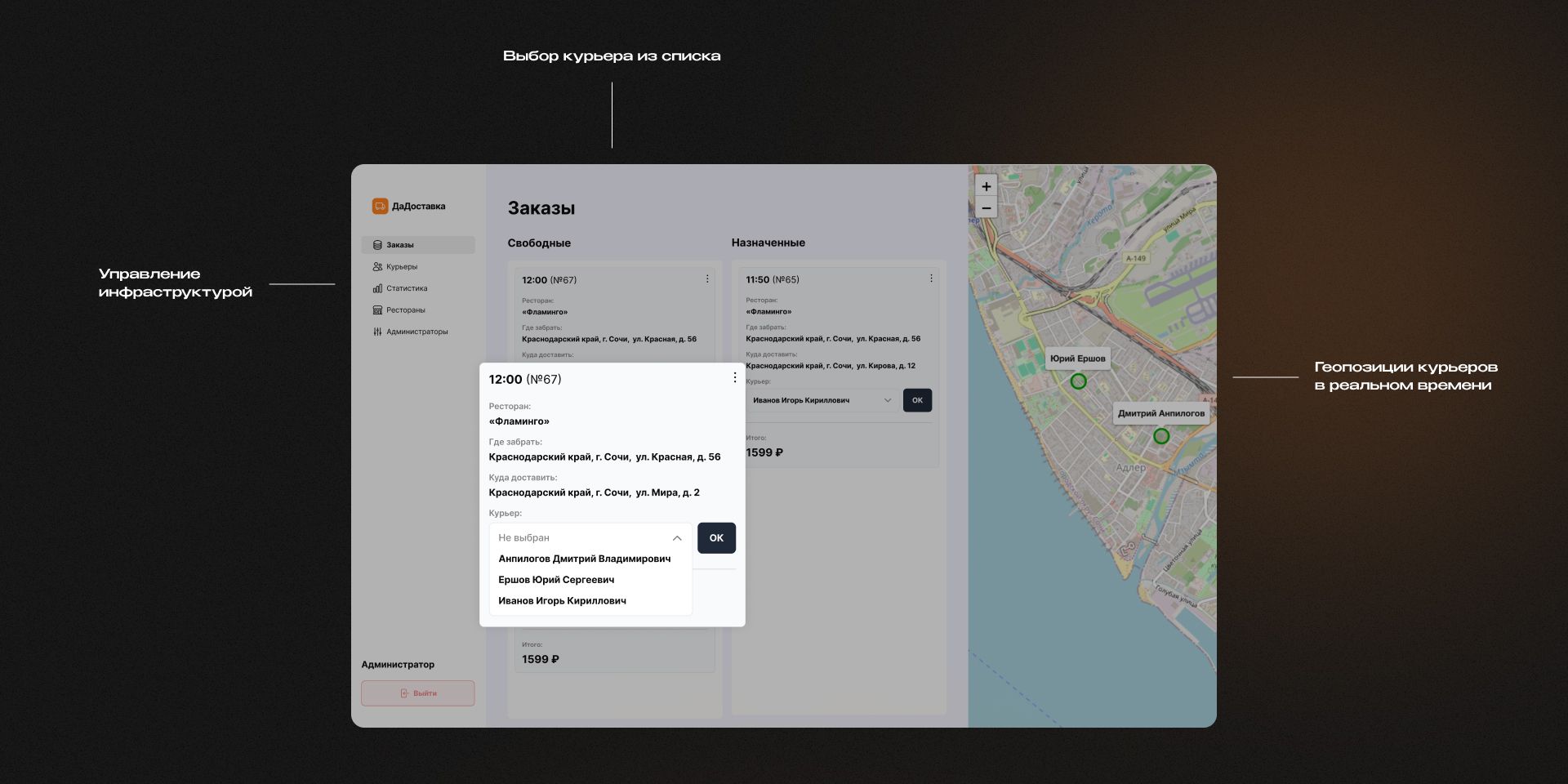Click the Заказы page heading
This screenshot has width=1568, height=784.
click(541, 208)
